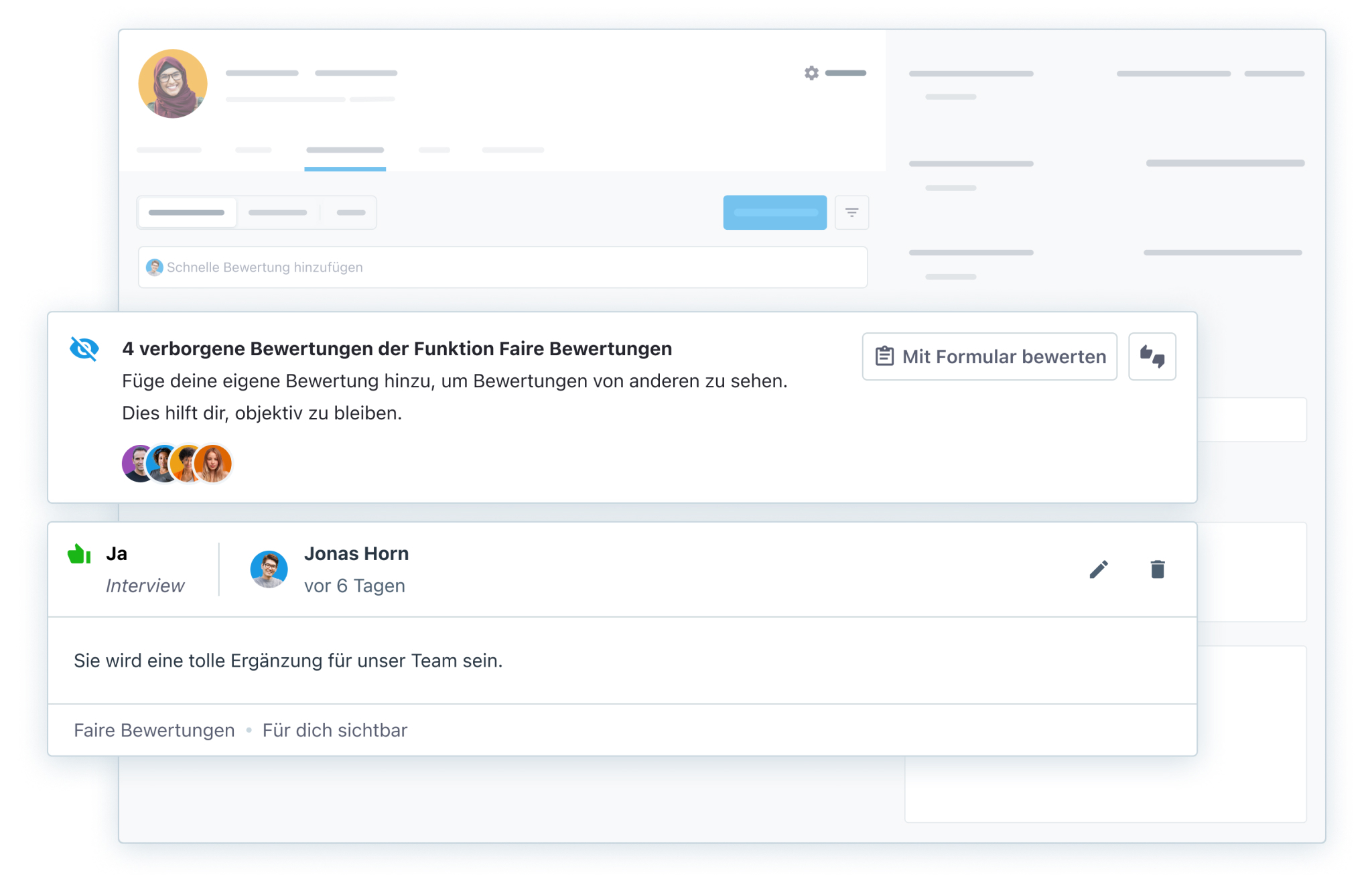Click the candidate's profile photo
Image resolution: width=1372 pixels, height=875 pixels.
[173, 84]
